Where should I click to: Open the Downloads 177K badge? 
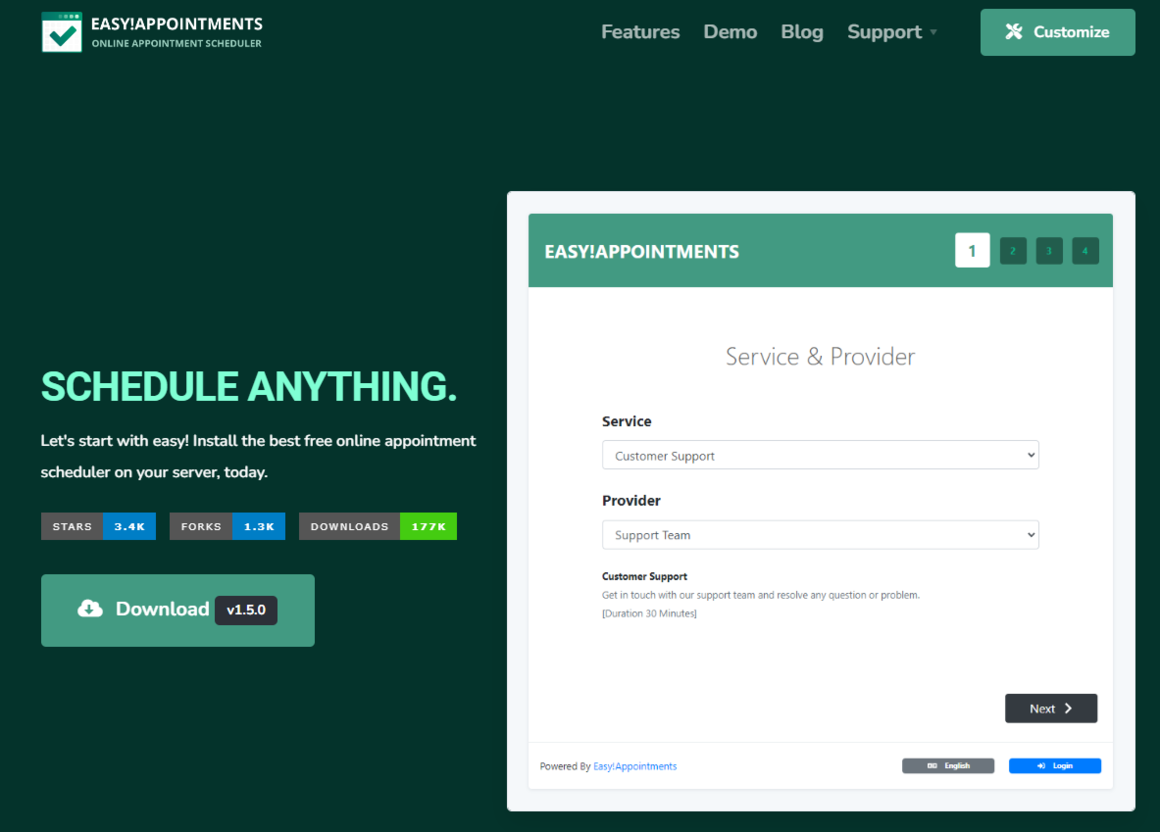pos(377,527)
